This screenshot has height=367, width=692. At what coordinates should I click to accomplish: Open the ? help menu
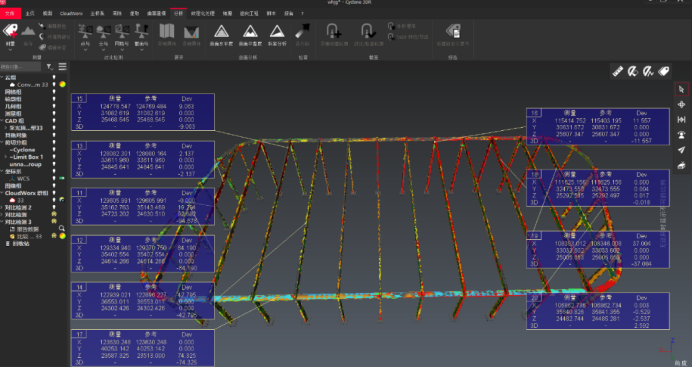[302, 13]
